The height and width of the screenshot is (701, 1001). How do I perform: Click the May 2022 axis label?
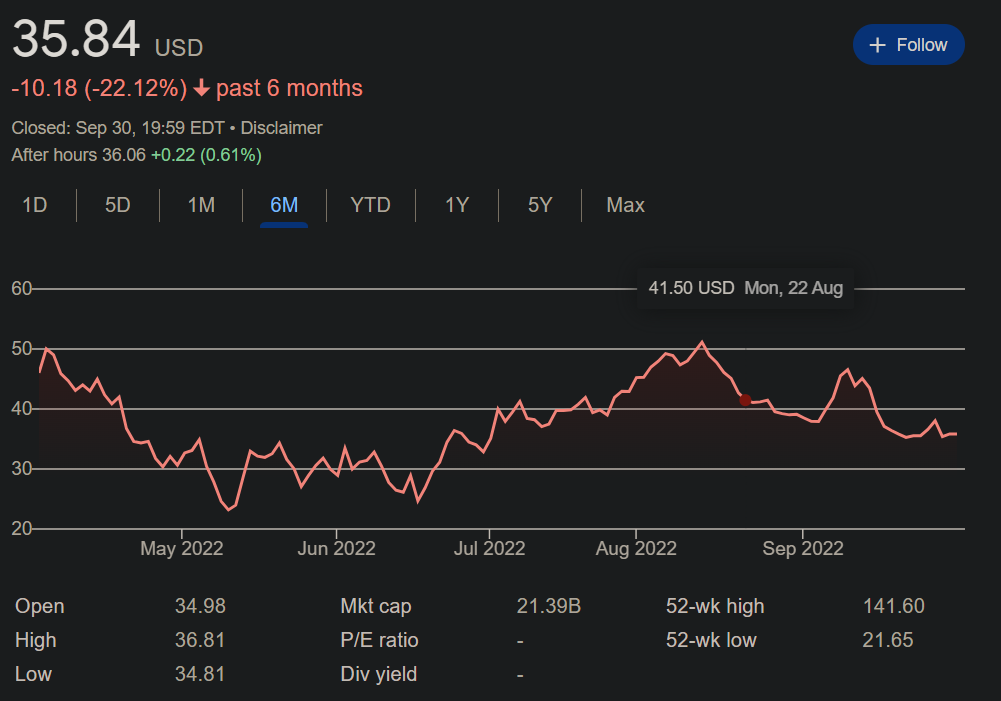click(x=182, y=548)
